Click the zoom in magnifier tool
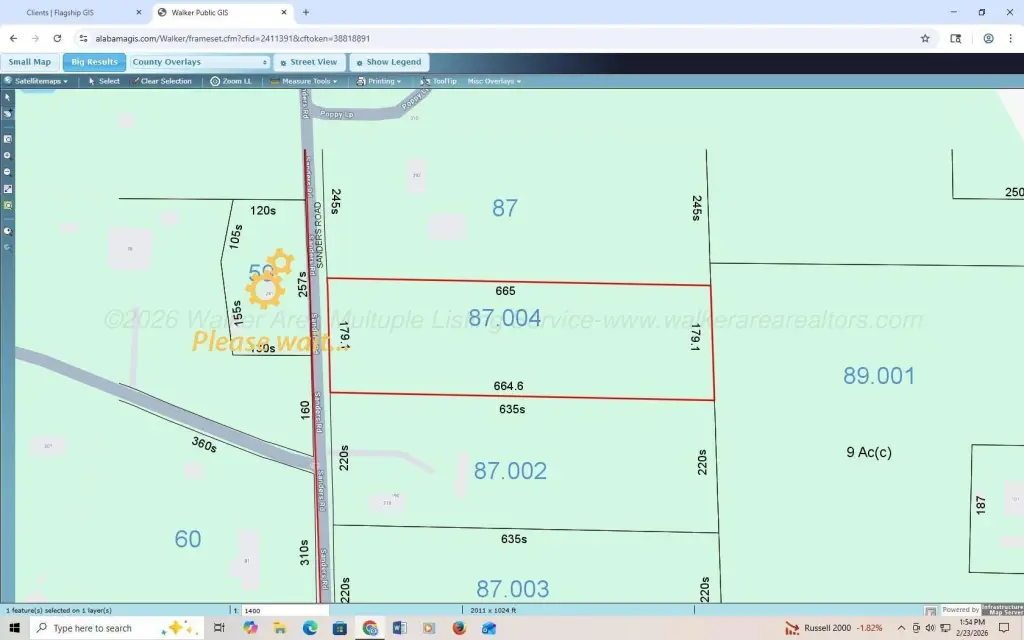1024x640 pixels. [x=8, y=155]
